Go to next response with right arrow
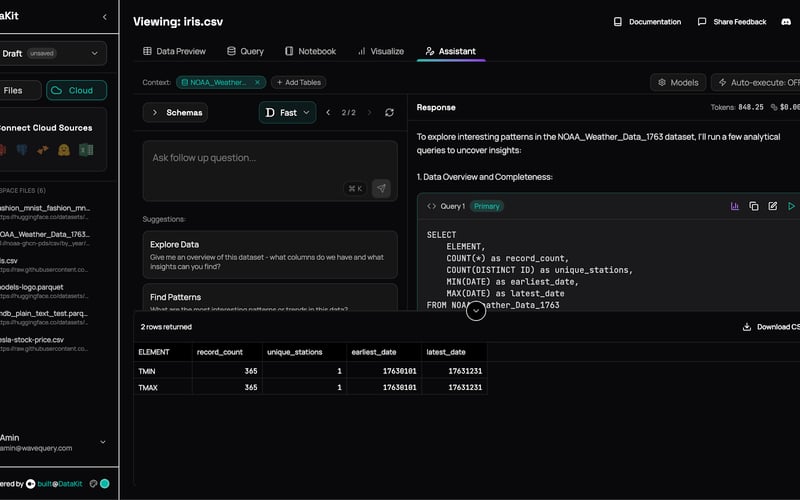This screenshot has height=500, width=800. click(369, 112)
